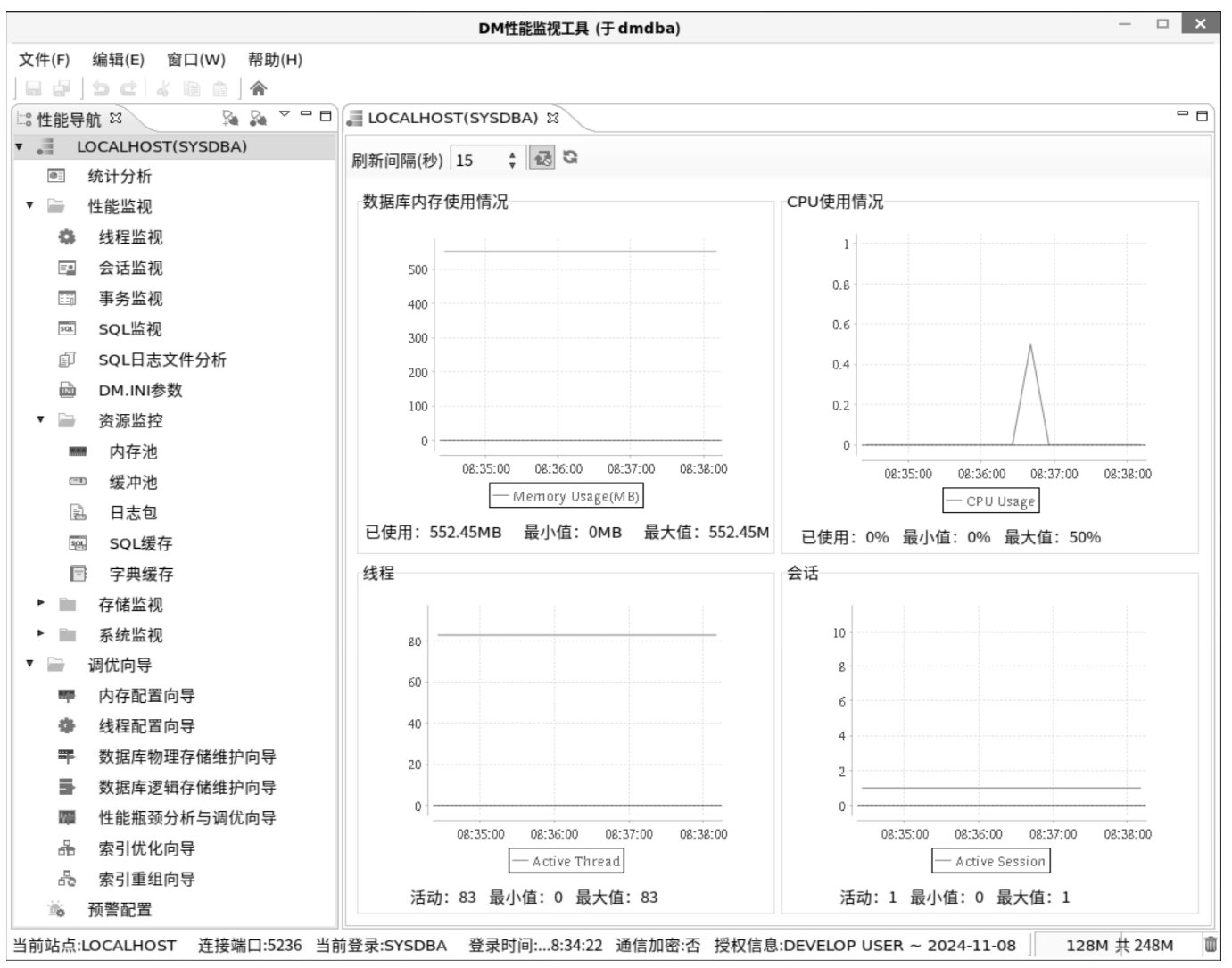Open the 性能导航 view menu triangle
This screenshot has width=1232, height=968.
pyautogui.click(x=285, y=114)
